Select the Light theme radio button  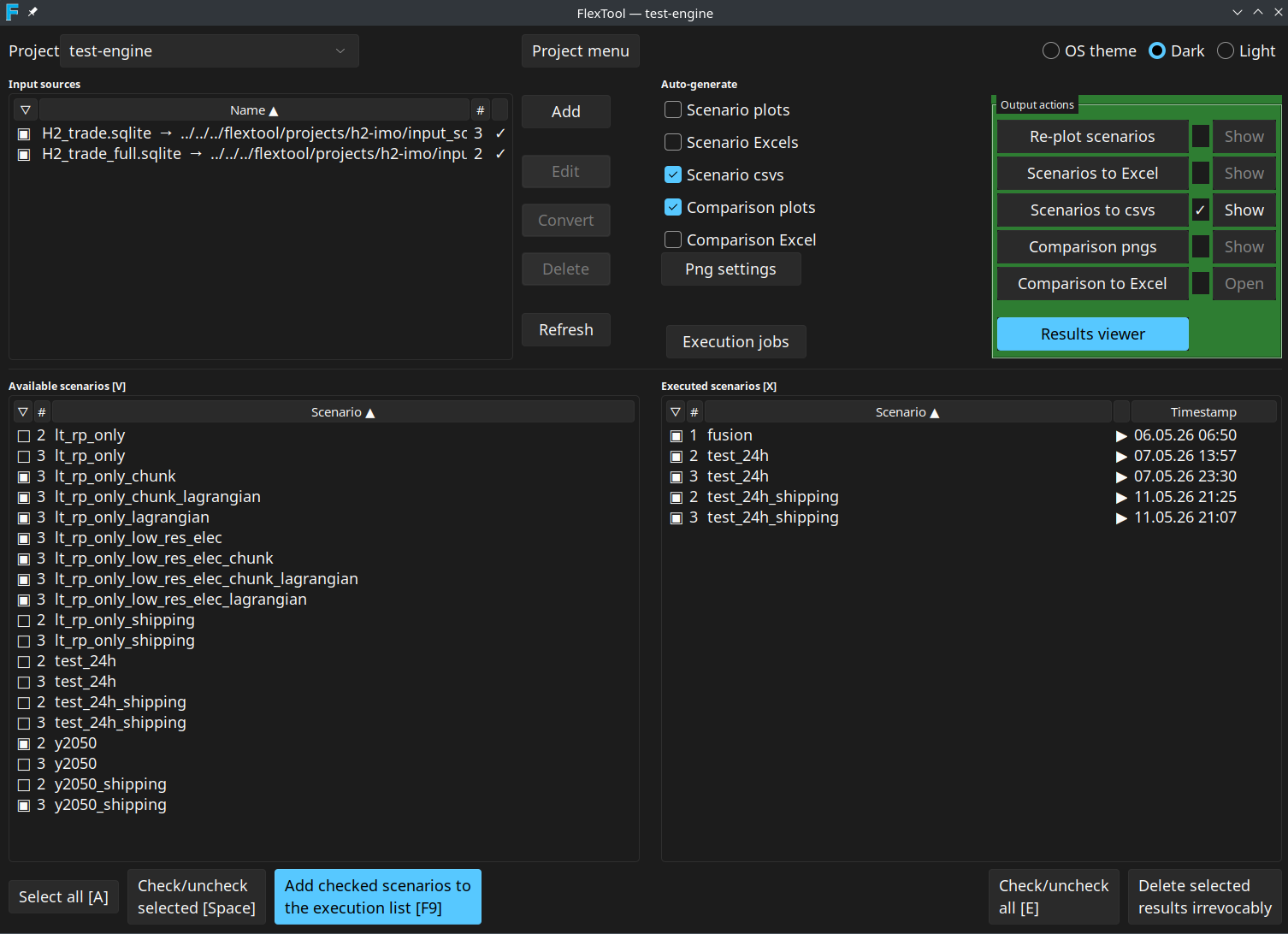tap(1226, 50)
